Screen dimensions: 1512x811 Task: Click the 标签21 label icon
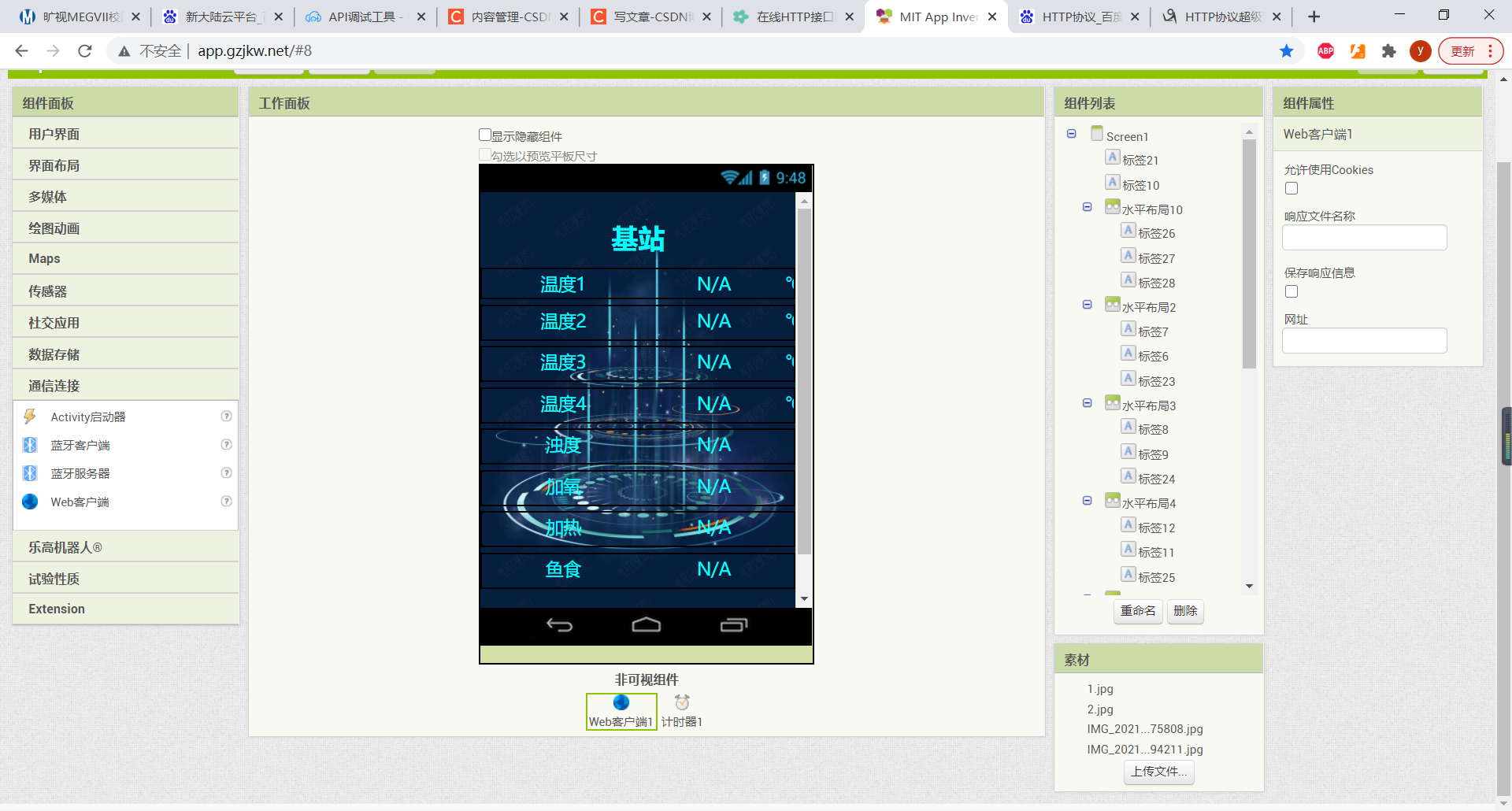[x=1113, y=157]
